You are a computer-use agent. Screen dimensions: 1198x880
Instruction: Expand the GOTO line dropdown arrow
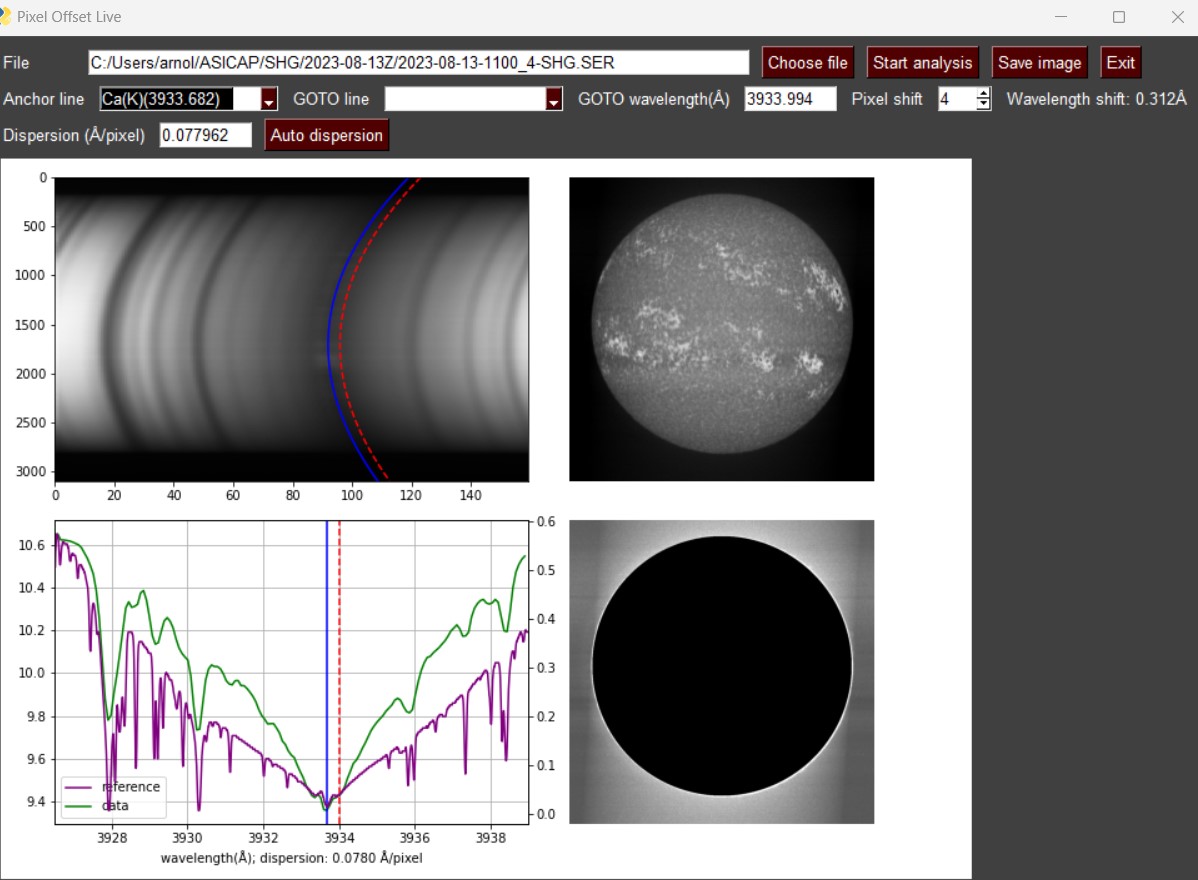(x=554, y=99)
